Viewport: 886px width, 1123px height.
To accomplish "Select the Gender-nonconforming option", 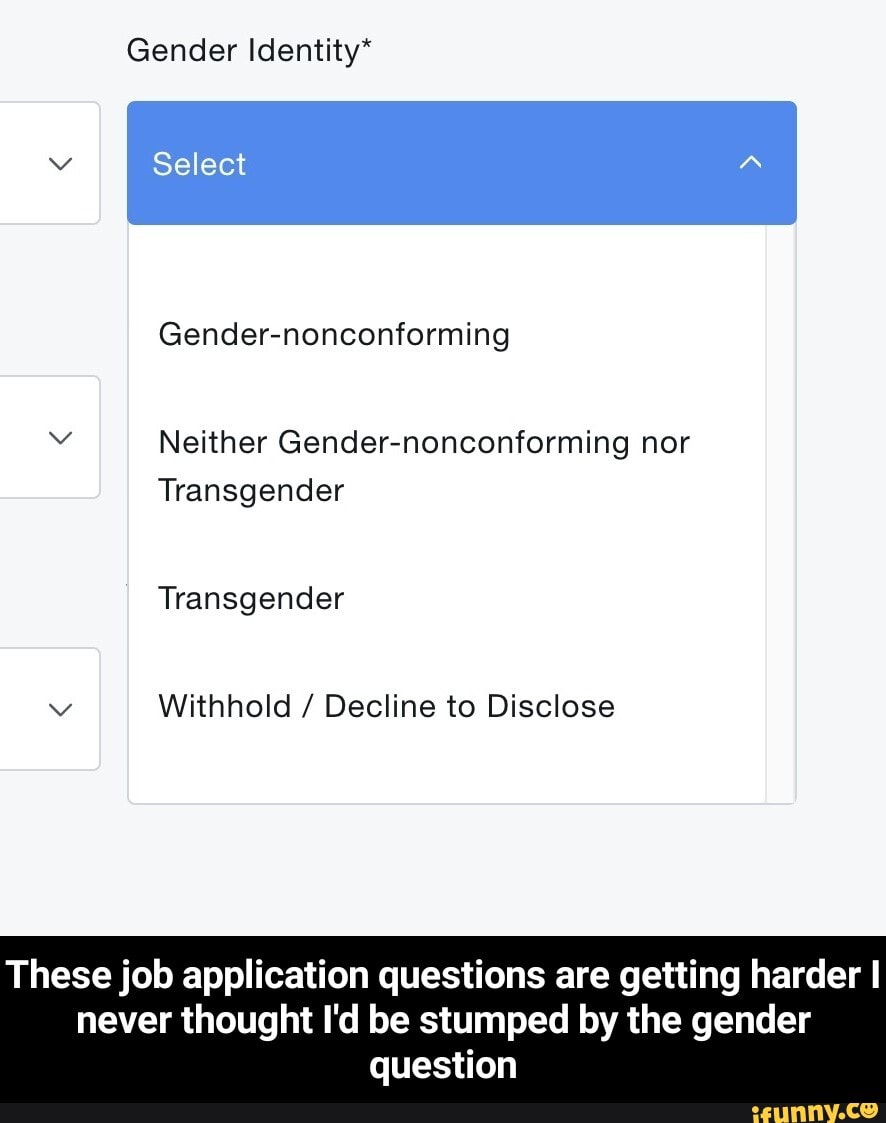I will 334,334.
